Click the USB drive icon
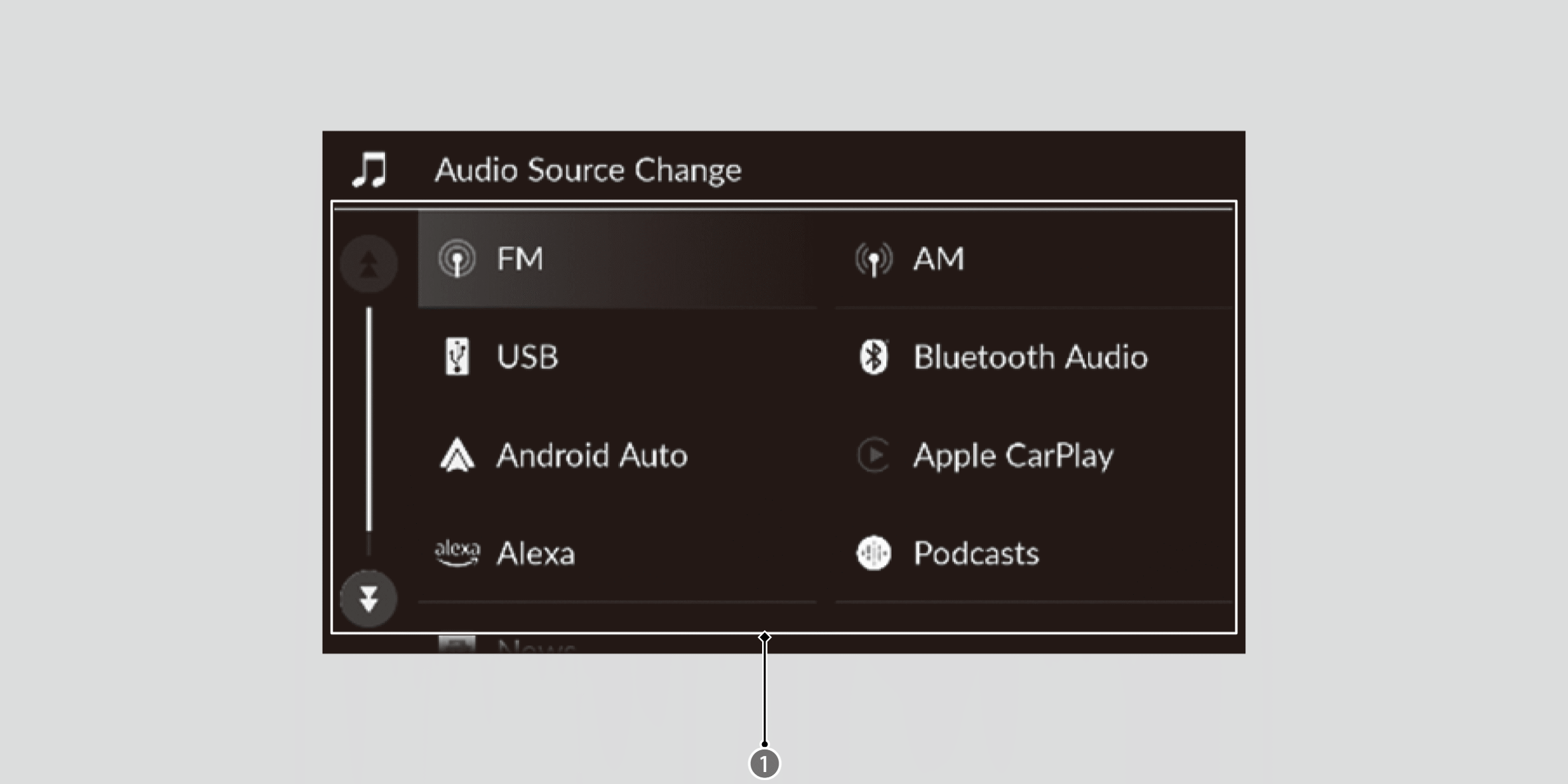This screenshot has height=784, width=1568. tap(457, 356)
